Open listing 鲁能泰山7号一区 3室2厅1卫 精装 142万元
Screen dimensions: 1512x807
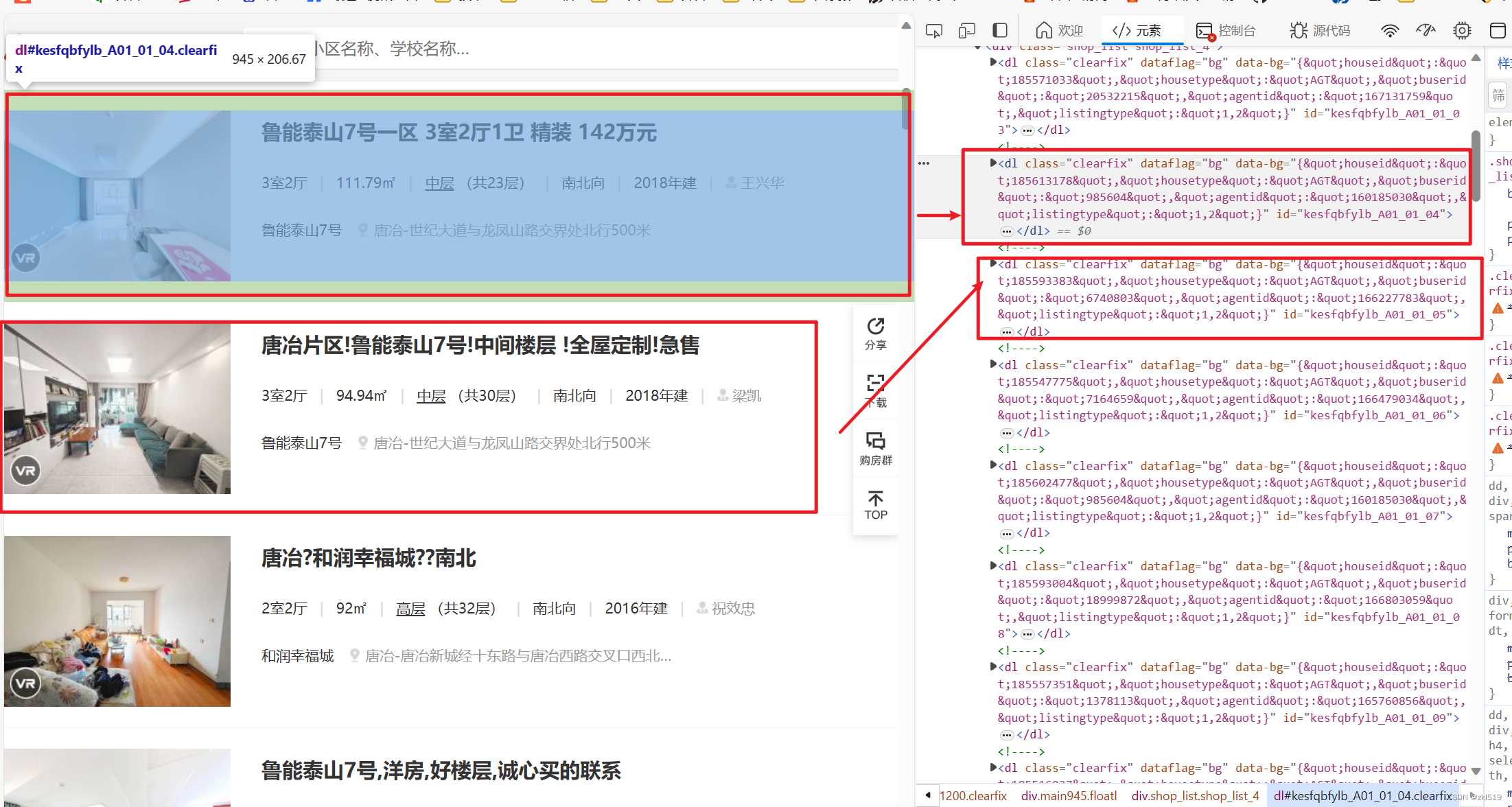459,132
